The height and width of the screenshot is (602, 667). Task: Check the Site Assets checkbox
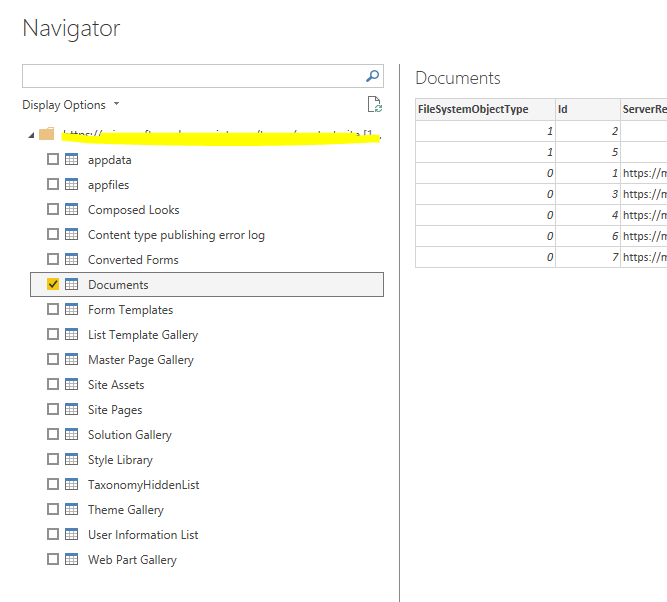53,384
